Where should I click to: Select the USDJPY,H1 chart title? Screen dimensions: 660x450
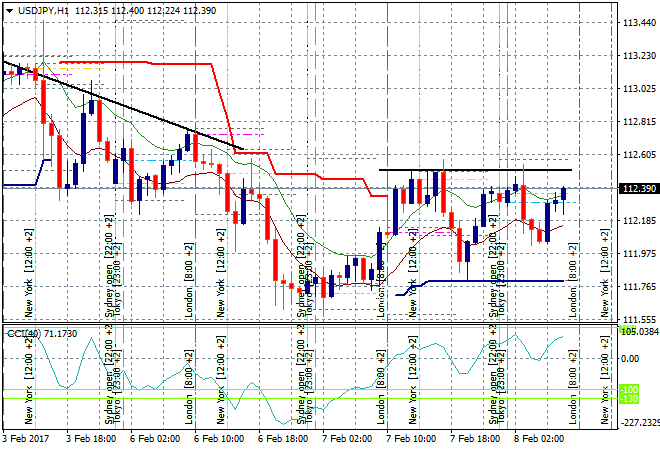point(43,11)
